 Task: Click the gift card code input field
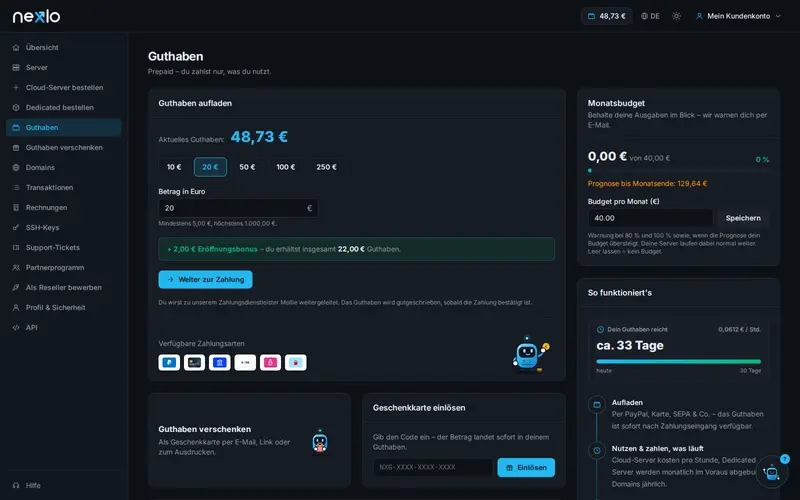click(x=433, y=467)
